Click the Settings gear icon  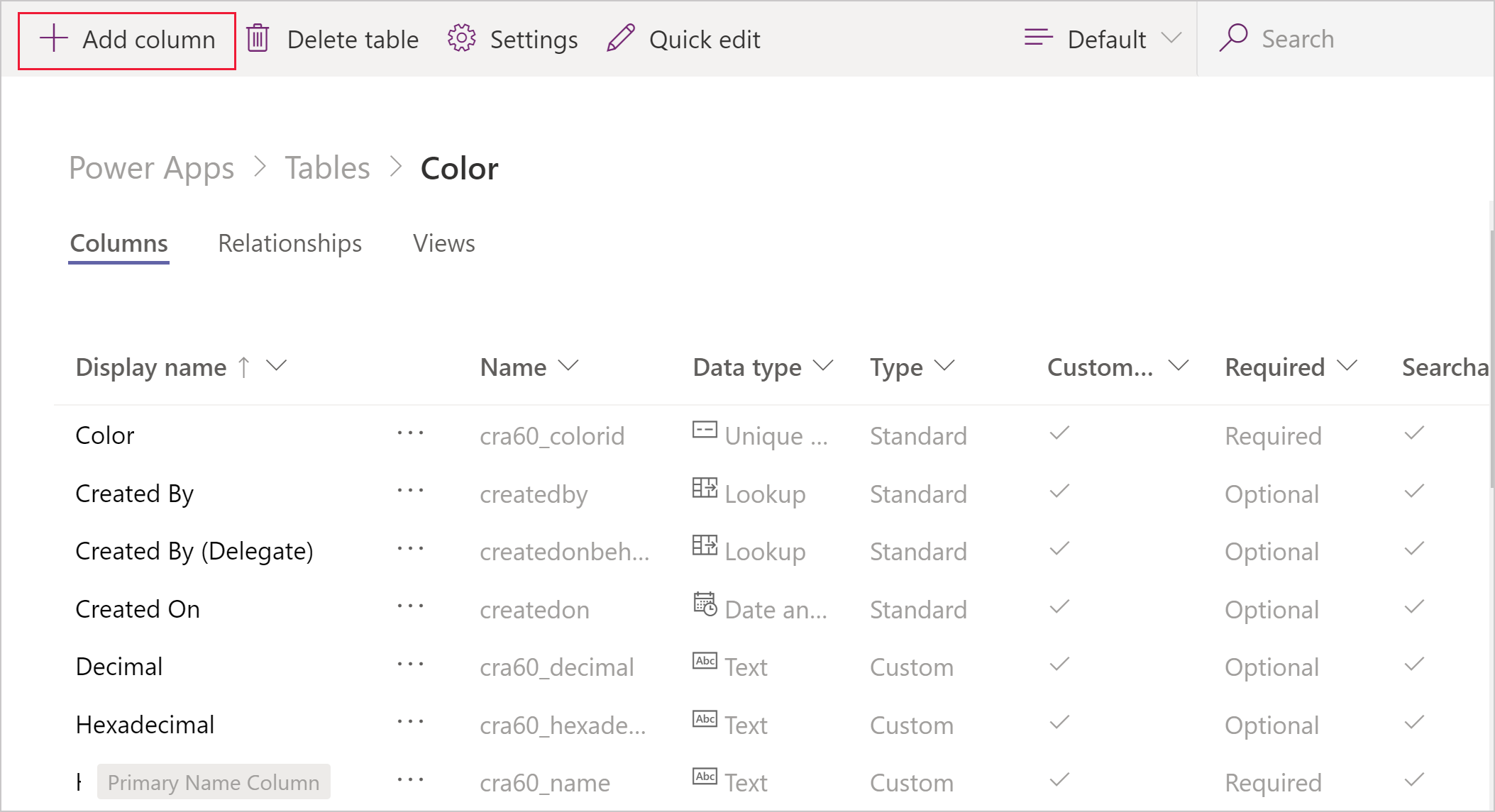(462, 39)
